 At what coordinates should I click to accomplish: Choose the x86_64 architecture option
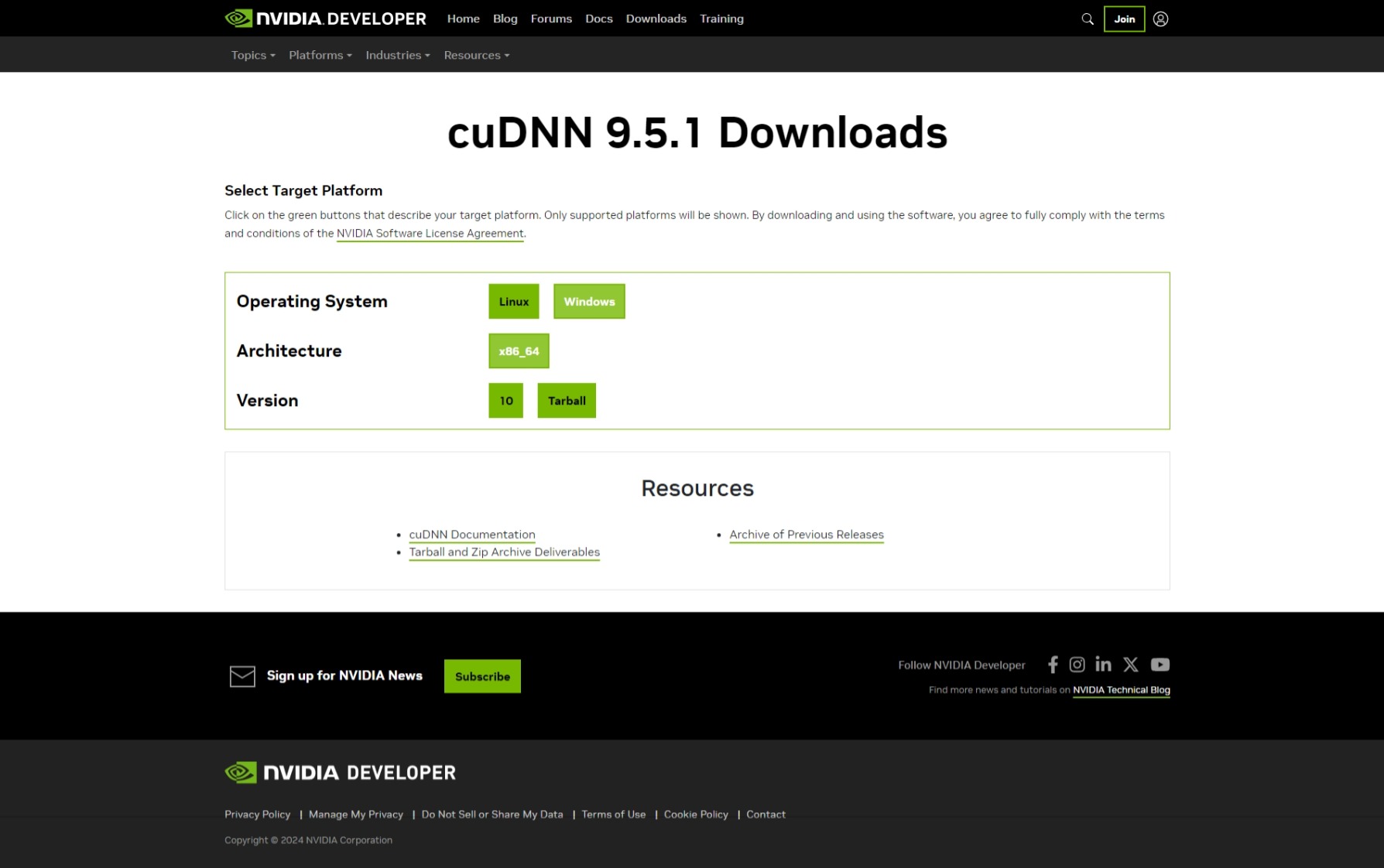[x=519, y=351]
